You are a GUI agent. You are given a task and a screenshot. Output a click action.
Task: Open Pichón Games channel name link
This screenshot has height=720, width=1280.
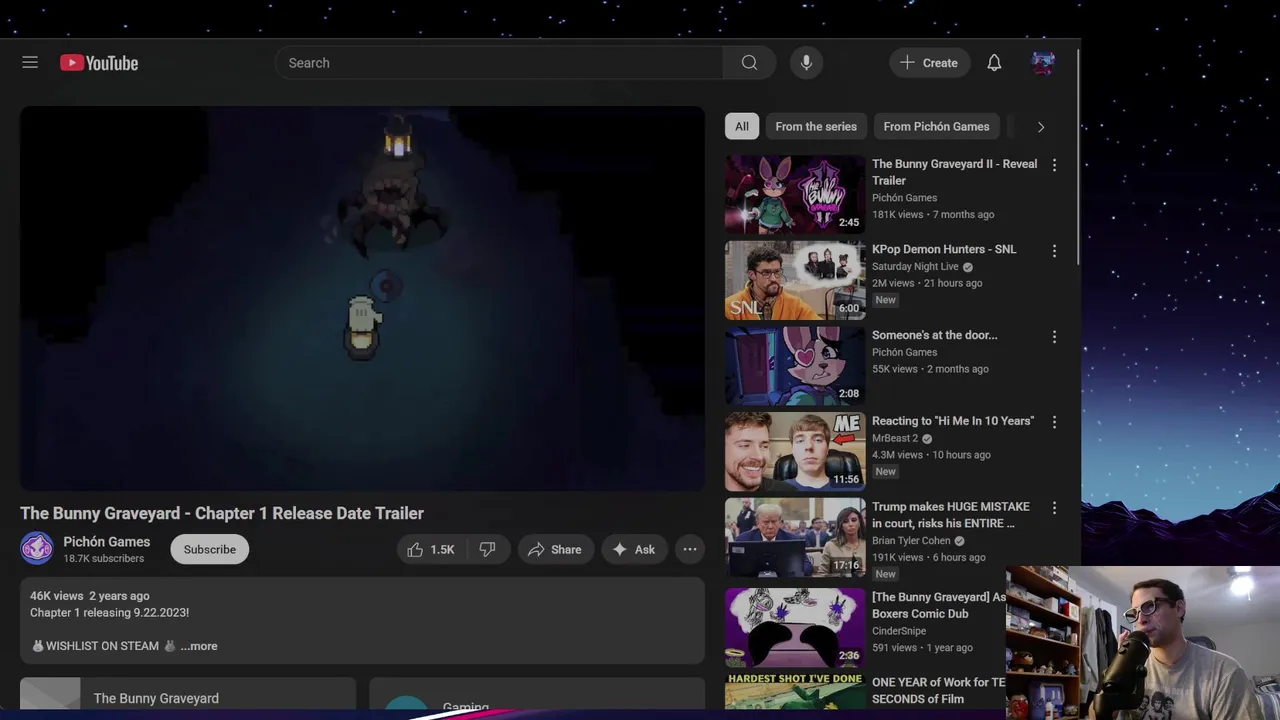point(107,541)
